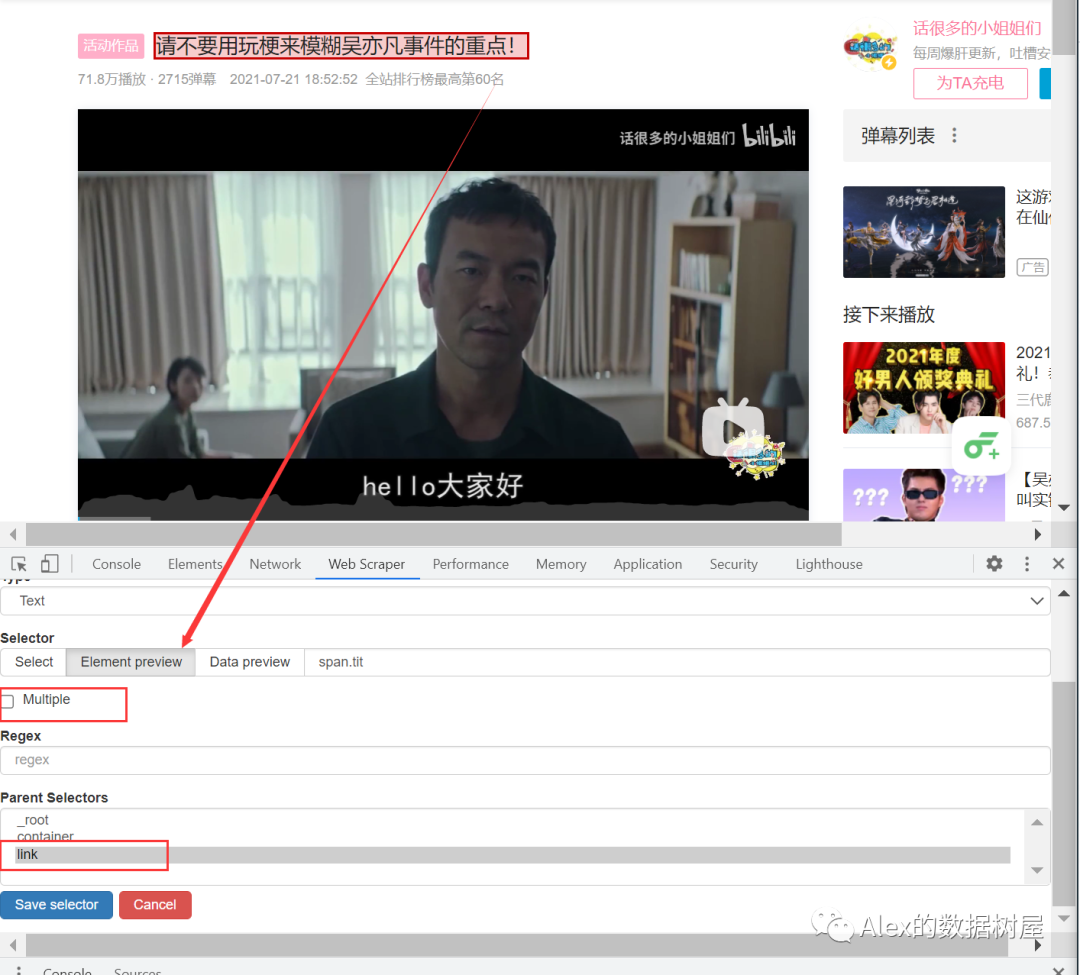This screenshot has height=975, width=1080.
Task: Open the Type dropdown showing Text
Action: (x=525, y=600)
